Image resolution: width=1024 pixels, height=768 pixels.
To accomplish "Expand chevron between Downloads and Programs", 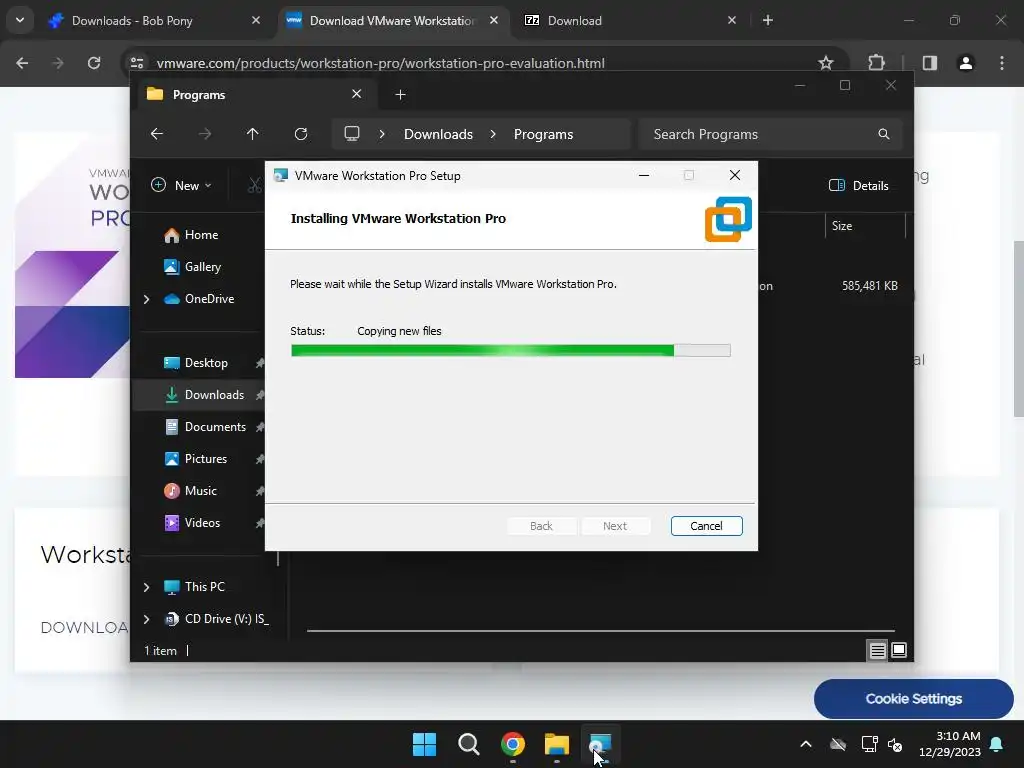I will 493,134.
